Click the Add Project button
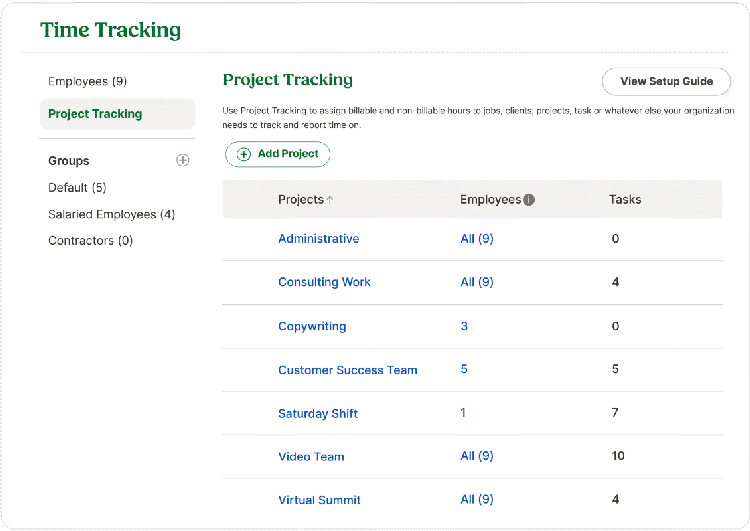Screen dimensions: 750x531 [277, 154]
